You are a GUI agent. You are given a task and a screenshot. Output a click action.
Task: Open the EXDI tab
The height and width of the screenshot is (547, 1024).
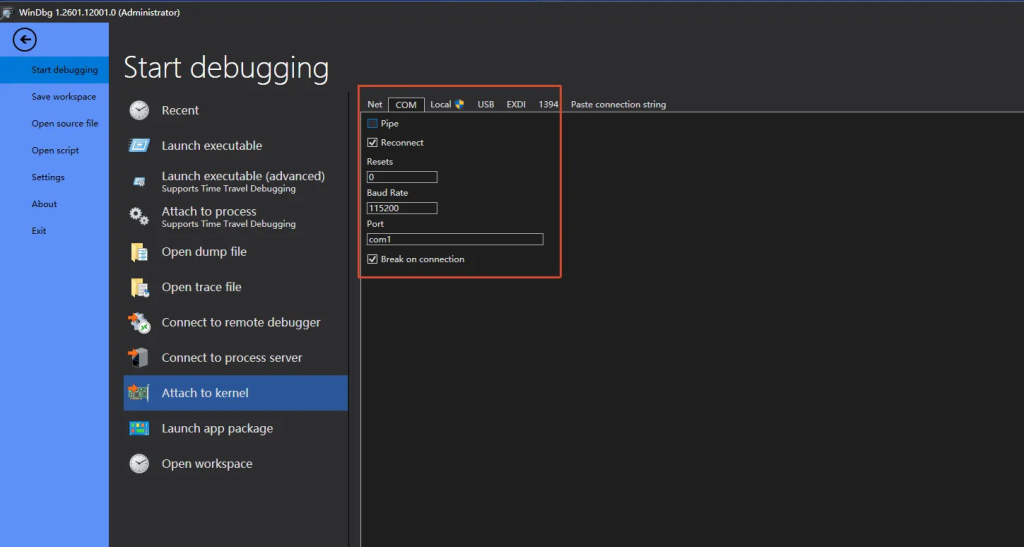516,104
